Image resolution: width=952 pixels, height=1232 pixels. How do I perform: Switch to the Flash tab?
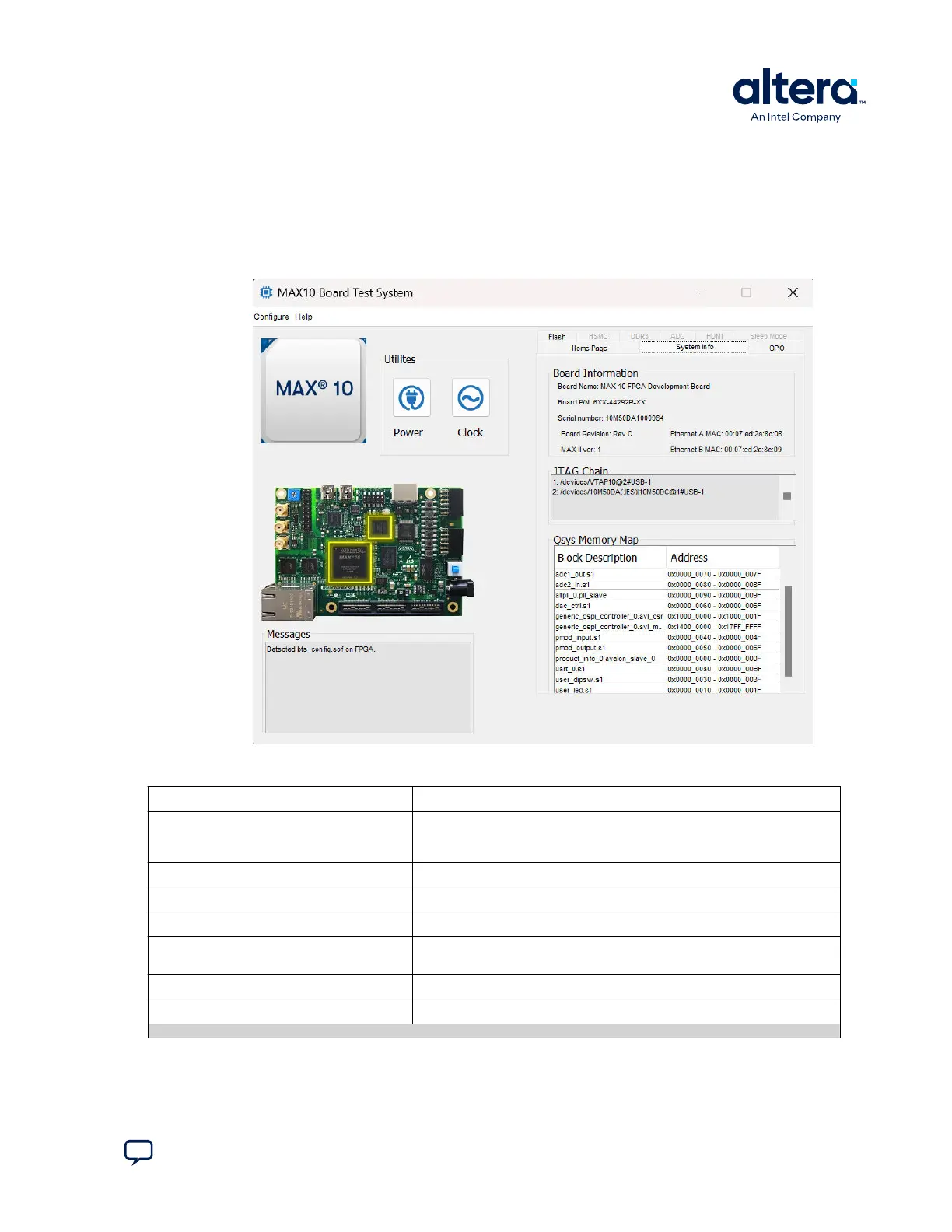point(557,337)
